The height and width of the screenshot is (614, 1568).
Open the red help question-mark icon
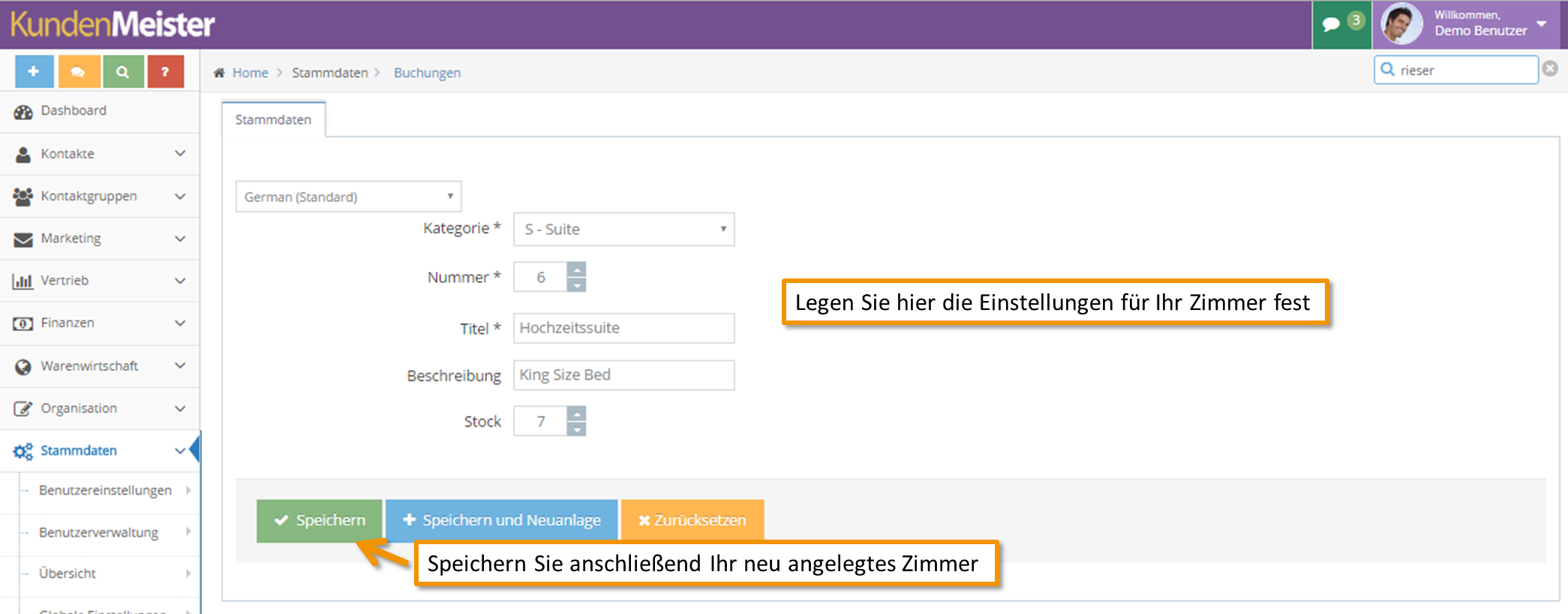pyautogui.click(x=165, y=72)
